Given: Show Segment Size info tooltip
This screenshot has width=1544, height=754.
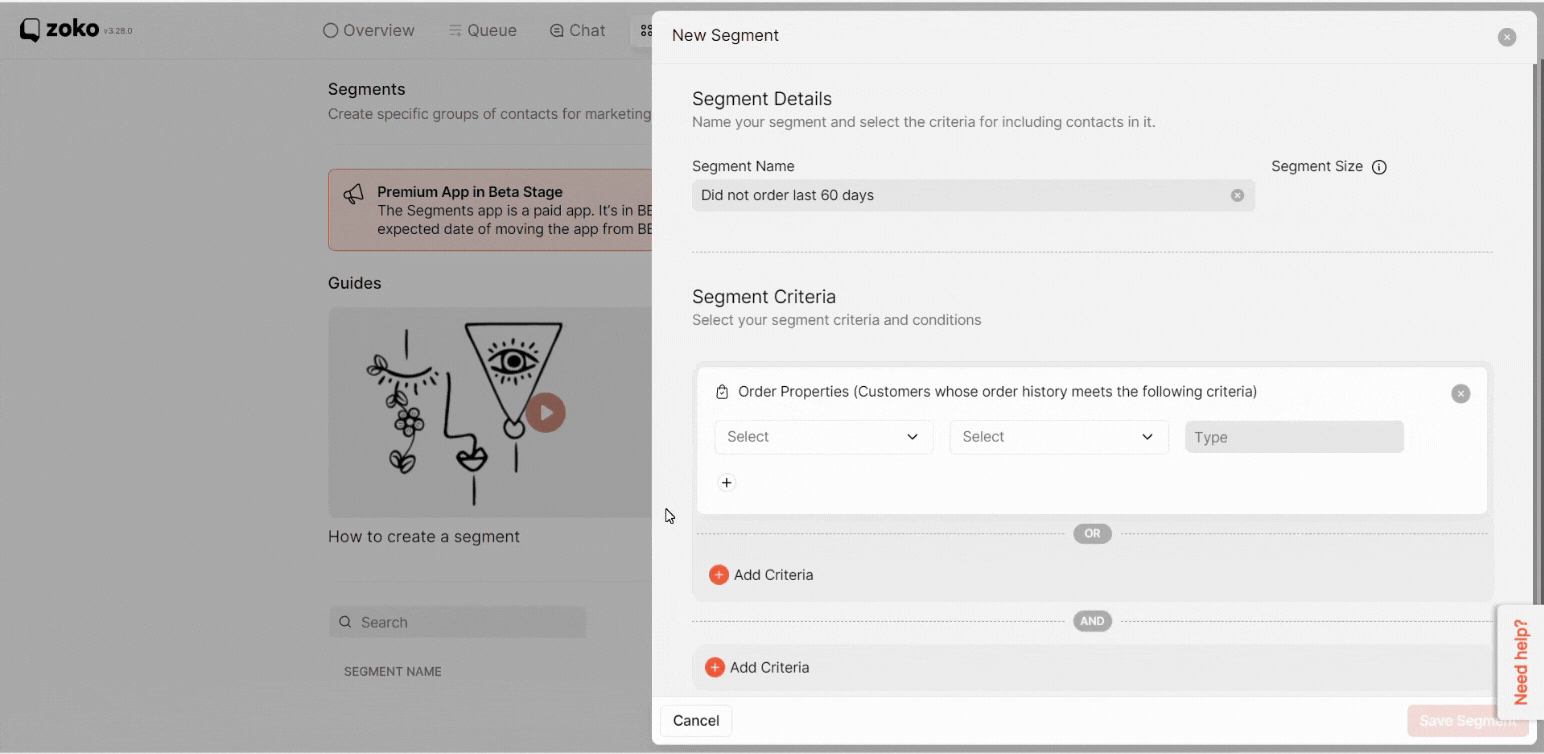Looking at the screenshot, I should pyautogui.click(x=1379, y=167).
